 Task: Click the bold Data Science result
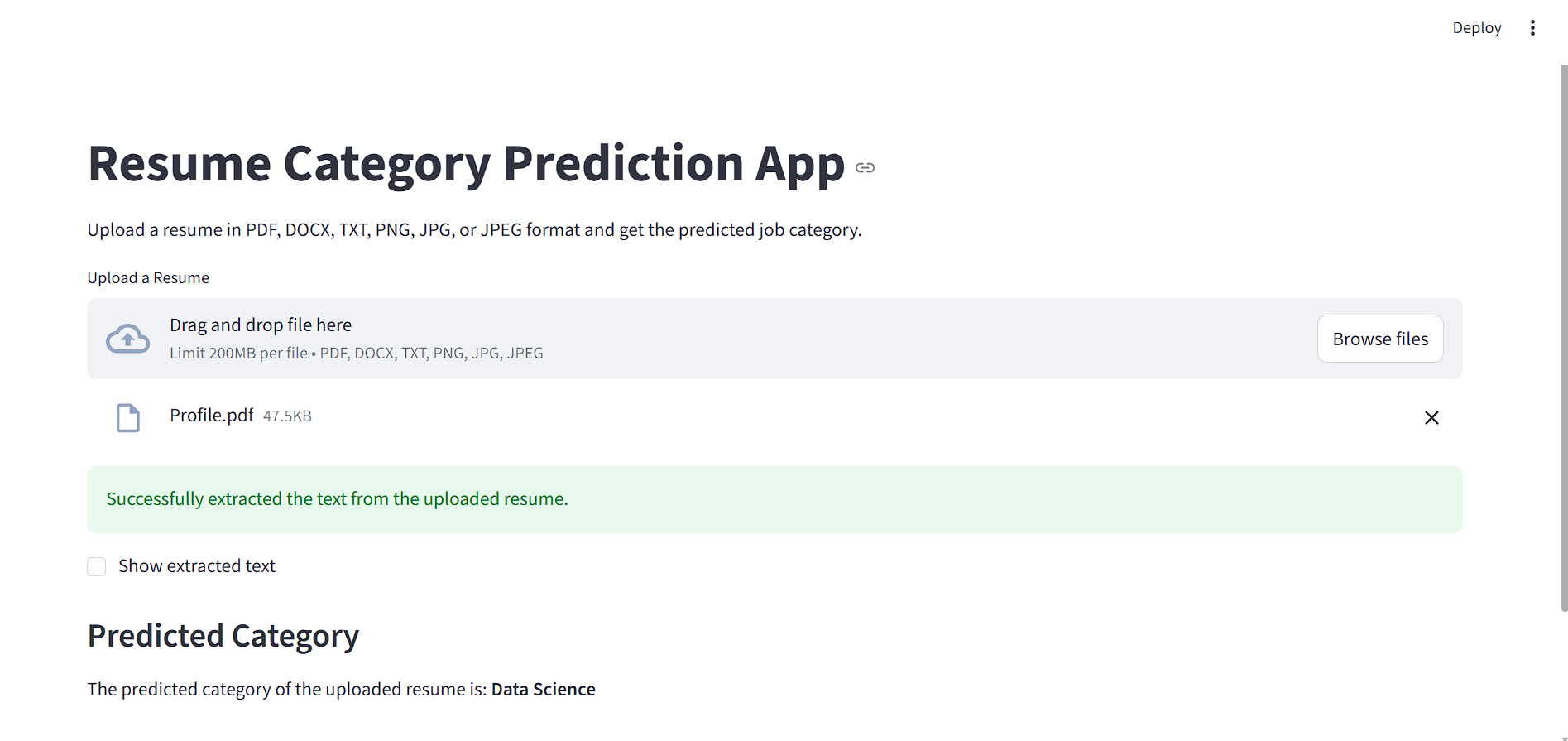(544, 690)
